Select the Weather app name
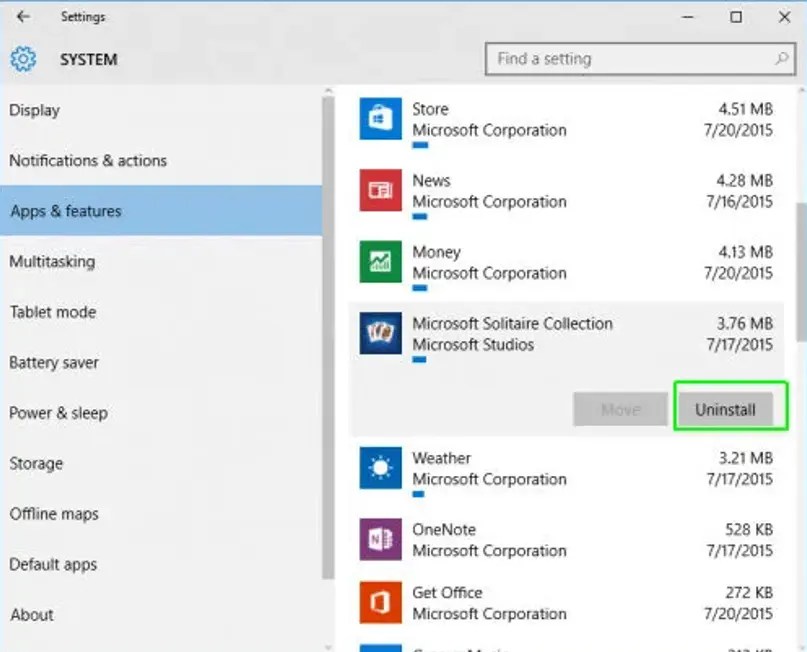 [442, 458]
